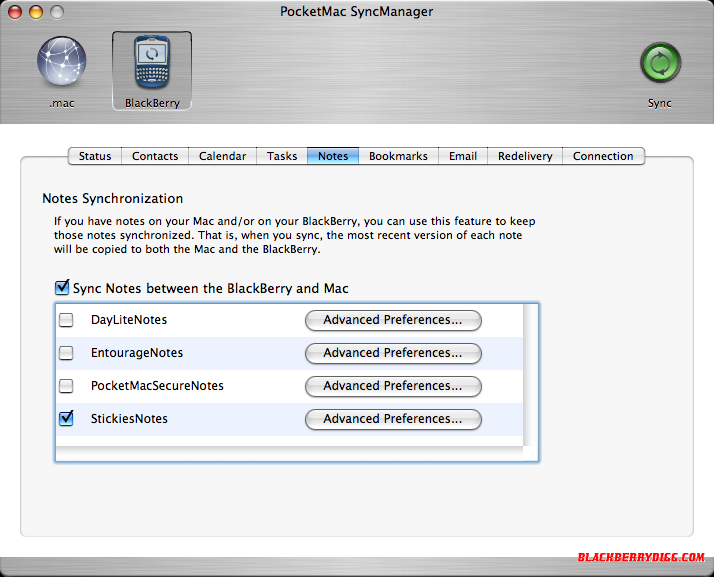Open the Calendar tab

(222, 156)
